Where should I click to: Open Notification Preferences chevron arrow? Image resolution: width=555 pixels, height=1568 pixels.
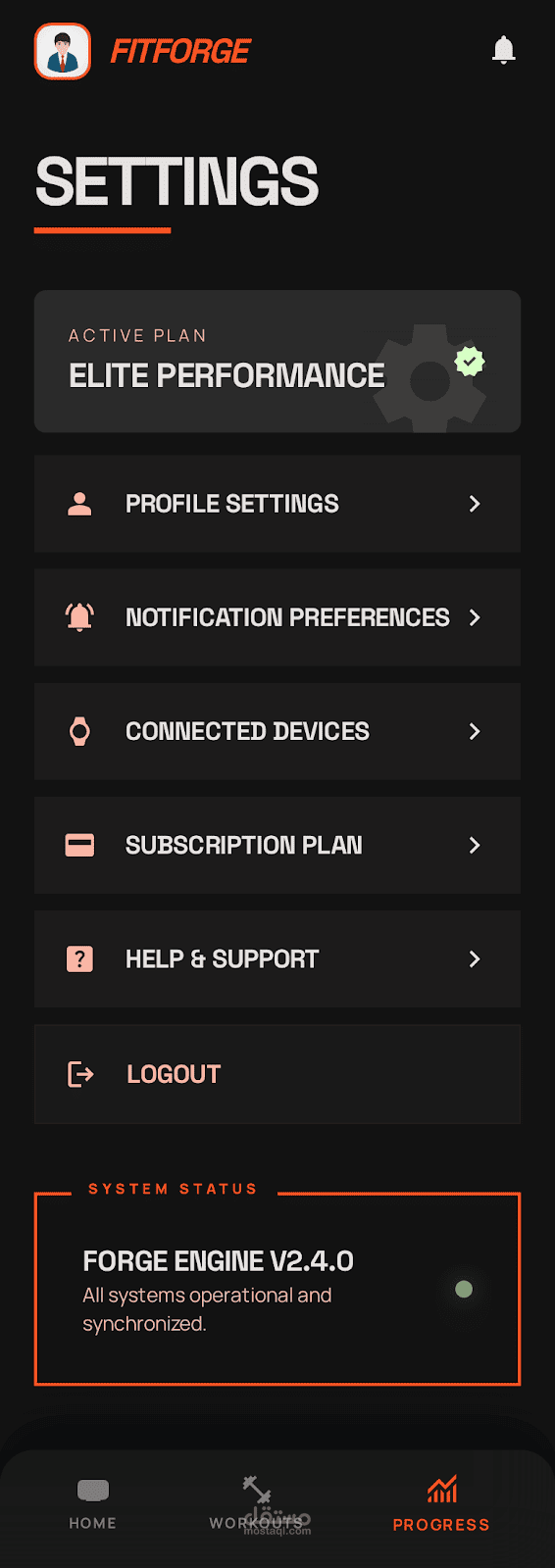475,617
